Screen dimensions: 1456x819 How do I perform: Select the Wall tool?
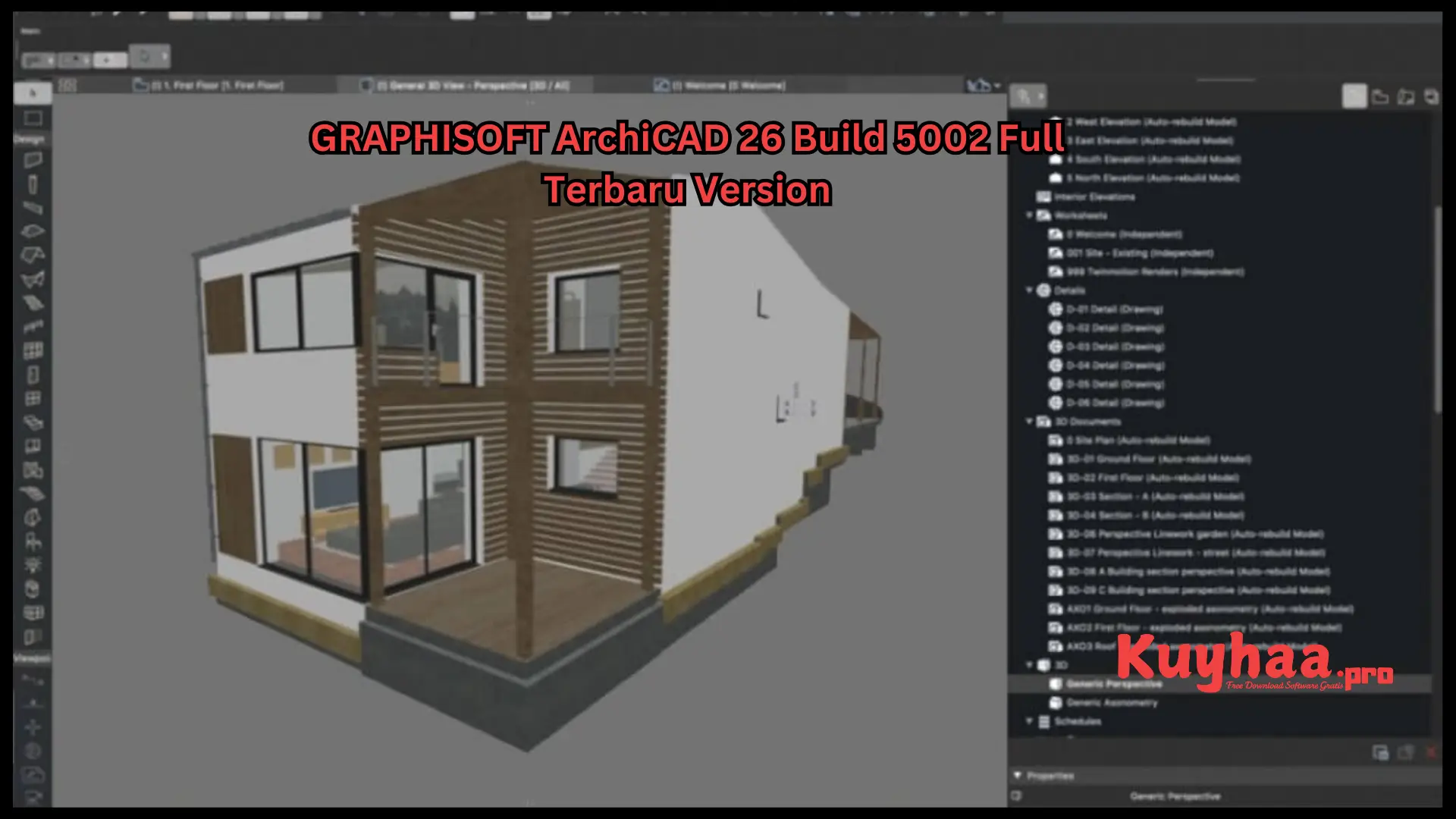[x=33, y=160]
